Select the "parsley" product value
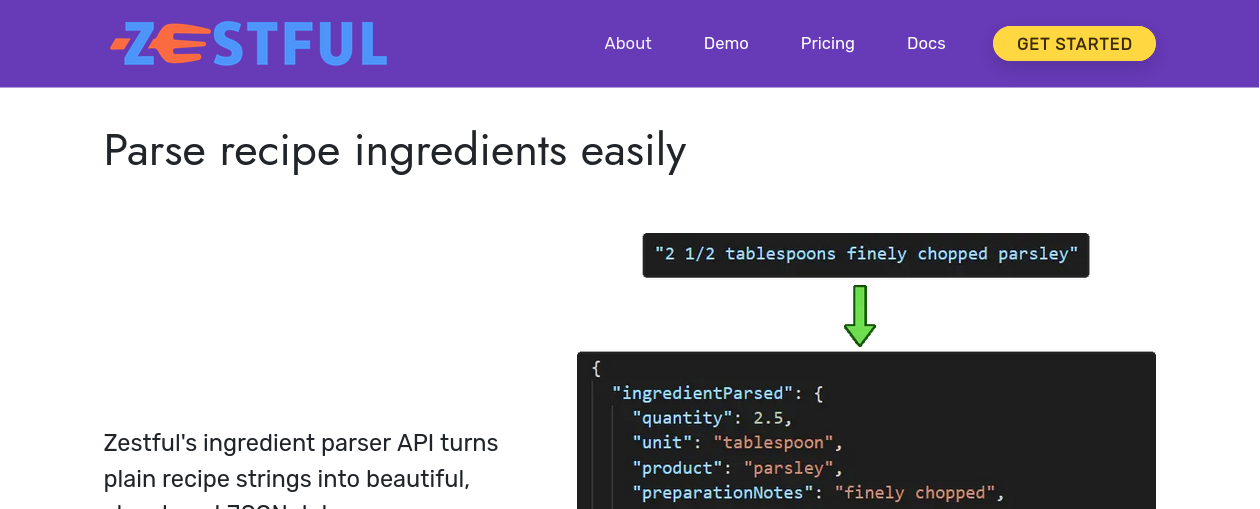 pos(793,468)
